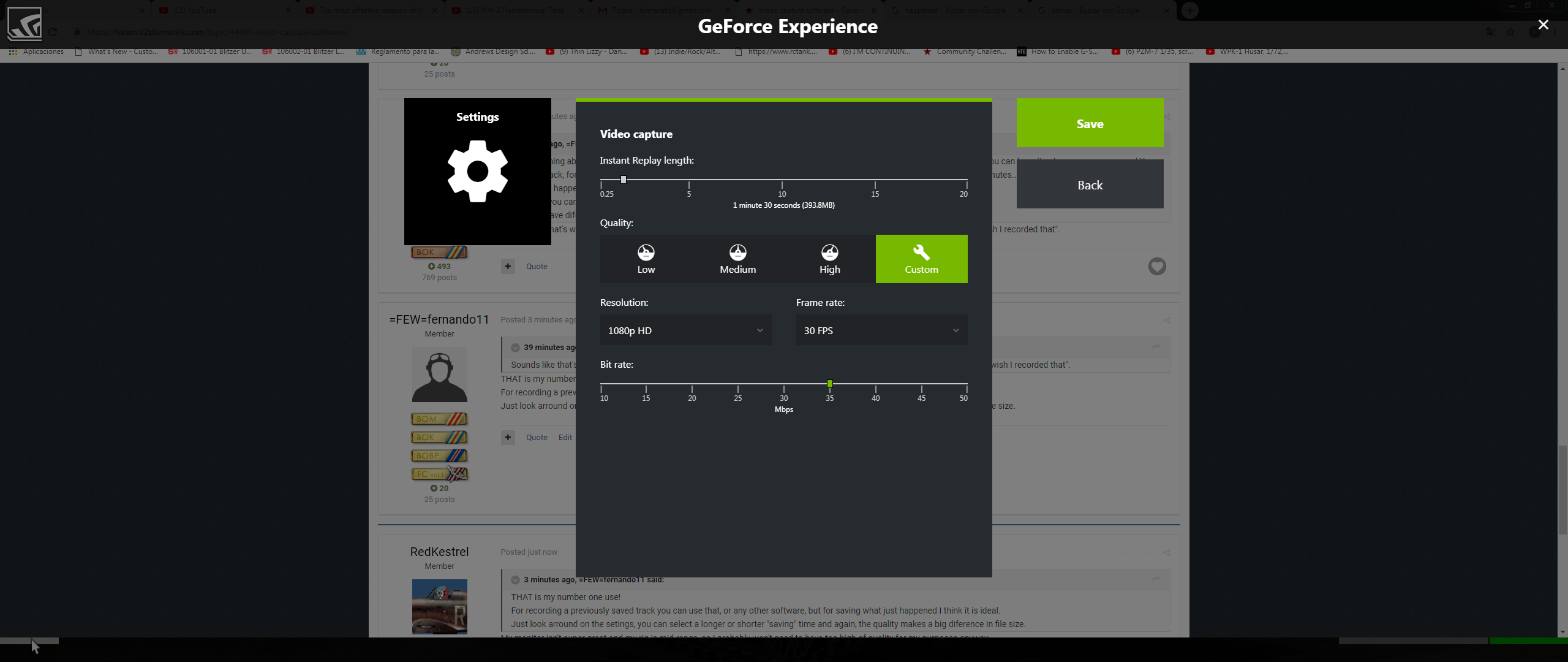Screen dimensions: 1568x662
Task: Open the Video capture software browser tab
Action: tap(809, 10)
